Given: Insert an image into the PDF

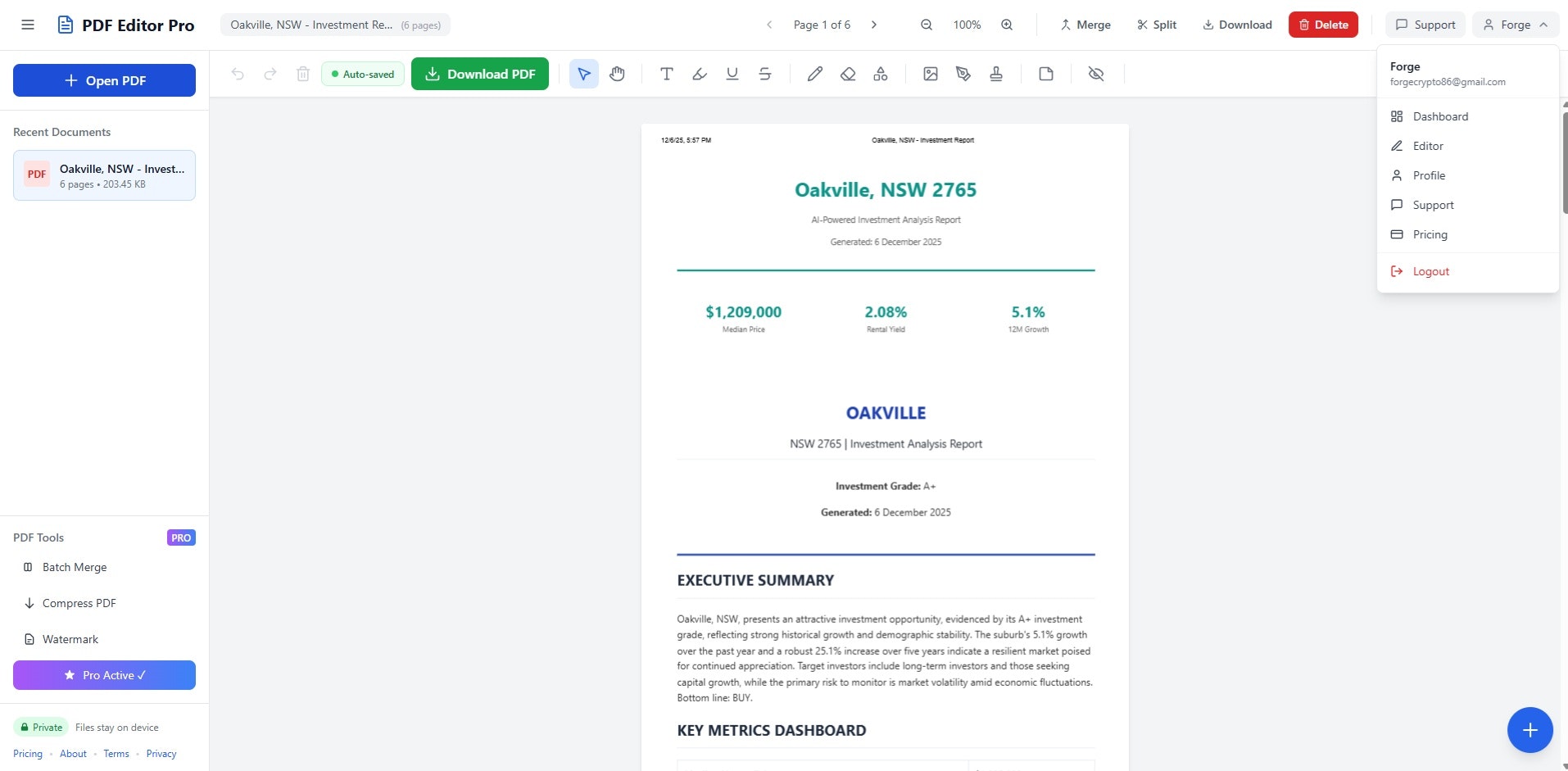Looking at the screenshot, I should pyautogui.click(x=930, y=74).
